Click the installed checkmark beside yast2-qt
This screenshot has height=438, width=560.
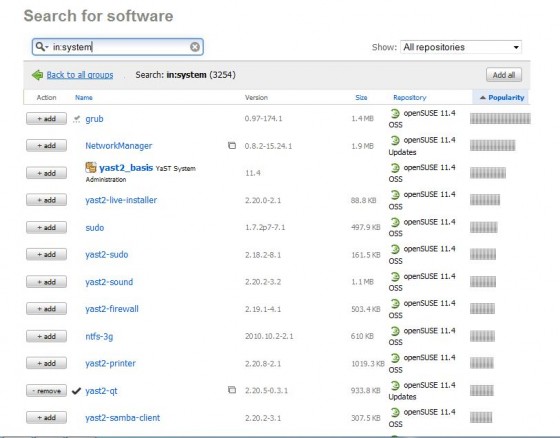click(76, 391)
